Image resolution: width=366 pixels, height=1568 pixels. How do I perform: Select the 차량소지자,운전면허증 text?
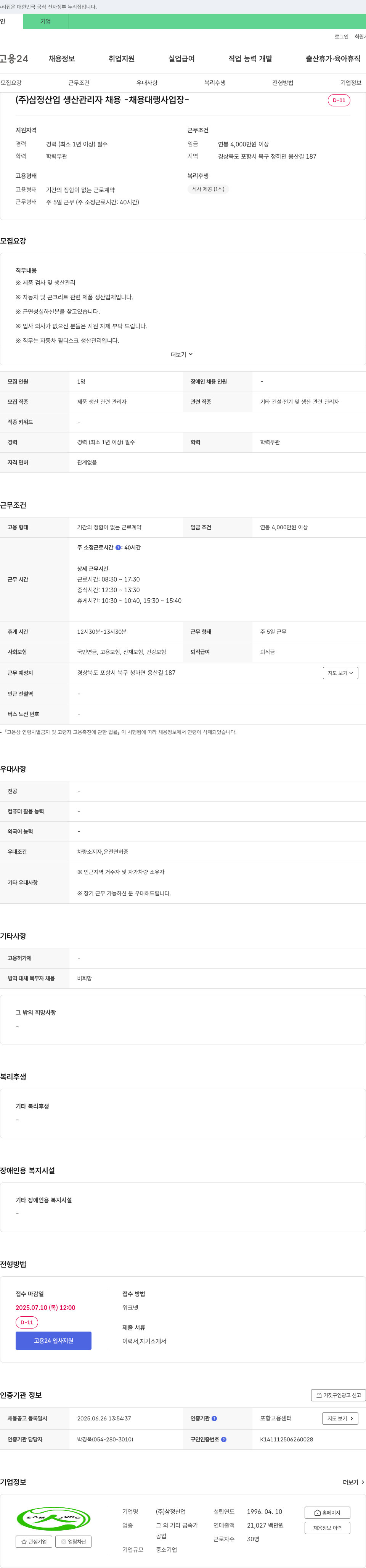102,851
